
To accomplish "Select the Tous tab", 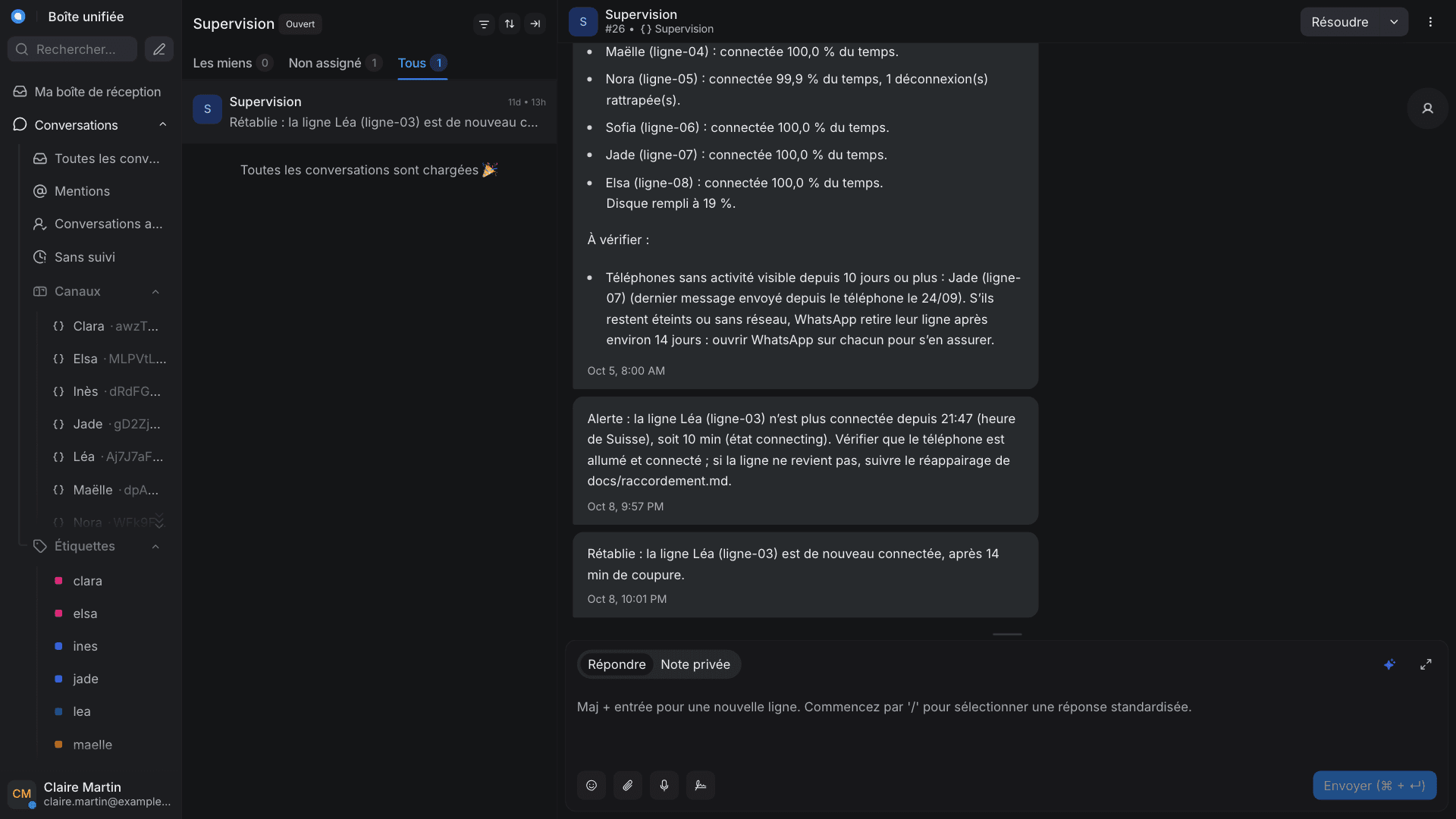I will [x=422, y=63].
